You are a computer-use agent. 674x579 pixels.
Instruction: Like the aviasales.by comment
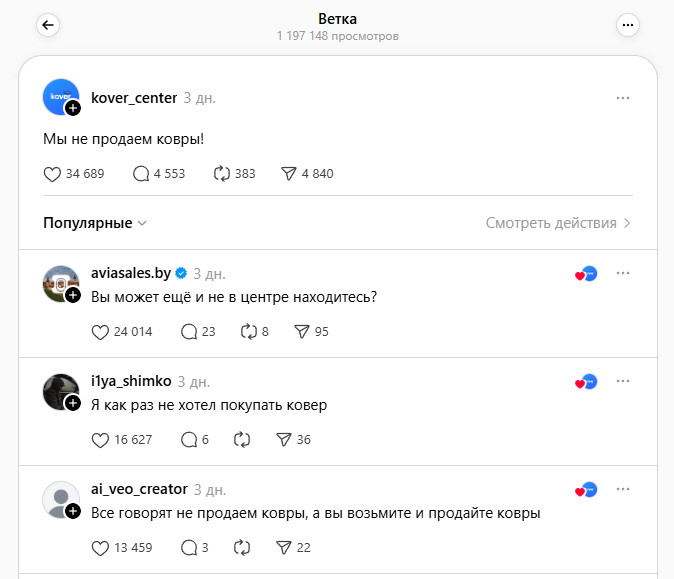point(99,332)
